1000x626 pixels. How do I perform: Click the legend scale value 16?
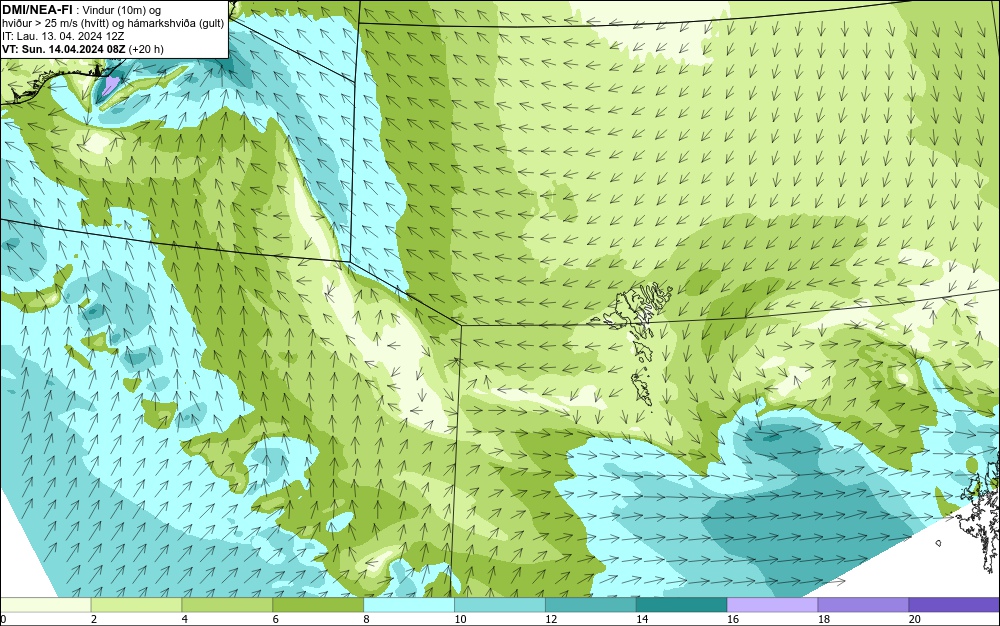pos(733,619)
